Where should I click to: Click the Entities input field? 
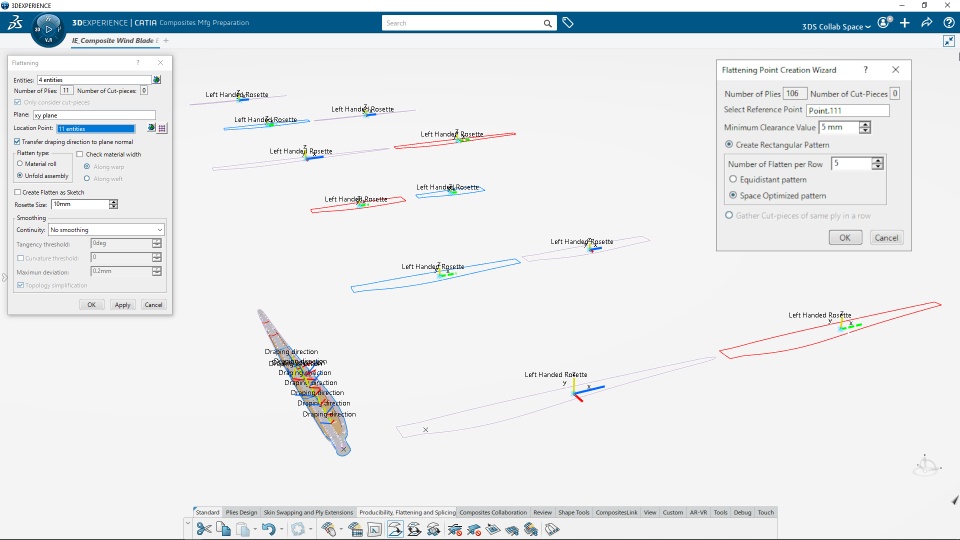[x=94, y=80]
